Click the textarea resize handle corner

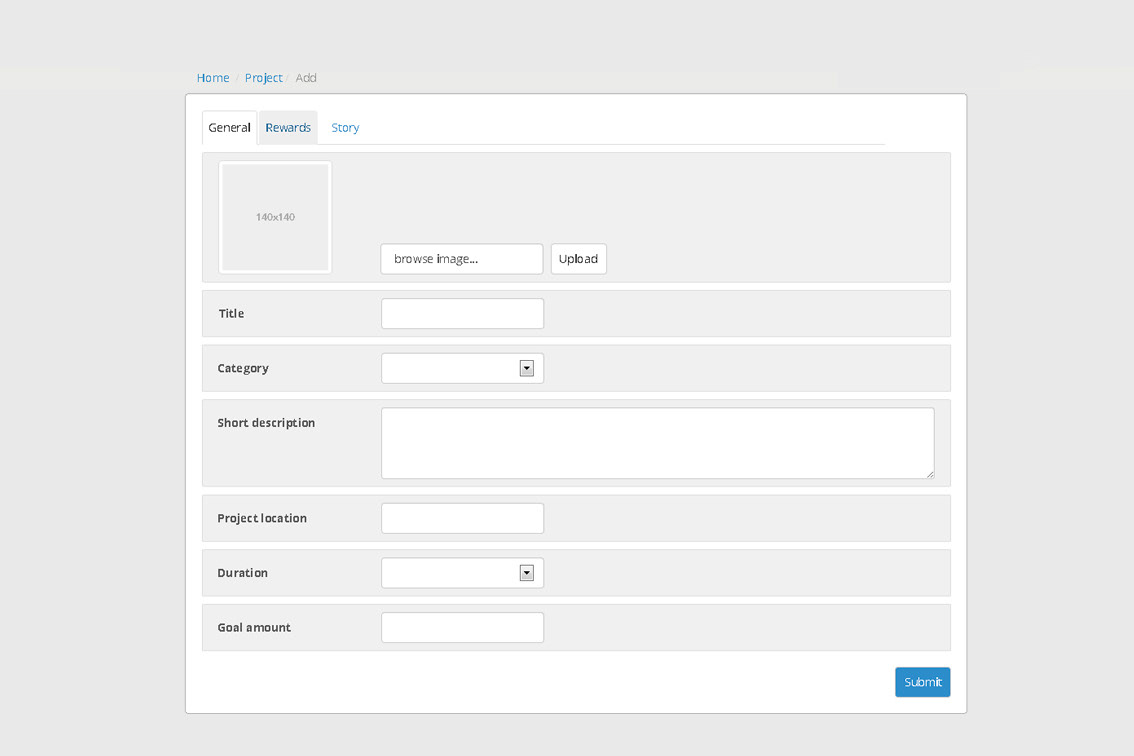930,474
